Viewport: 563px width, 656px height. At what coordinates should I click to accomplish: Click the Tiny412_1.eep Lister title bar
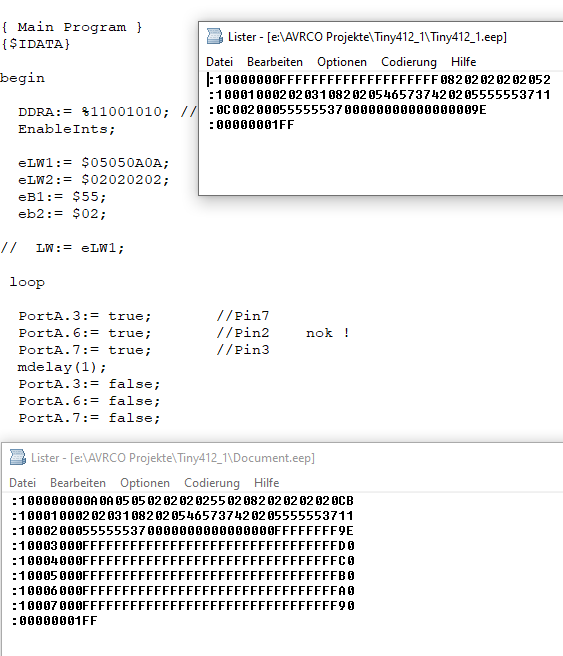click(381, 37)
